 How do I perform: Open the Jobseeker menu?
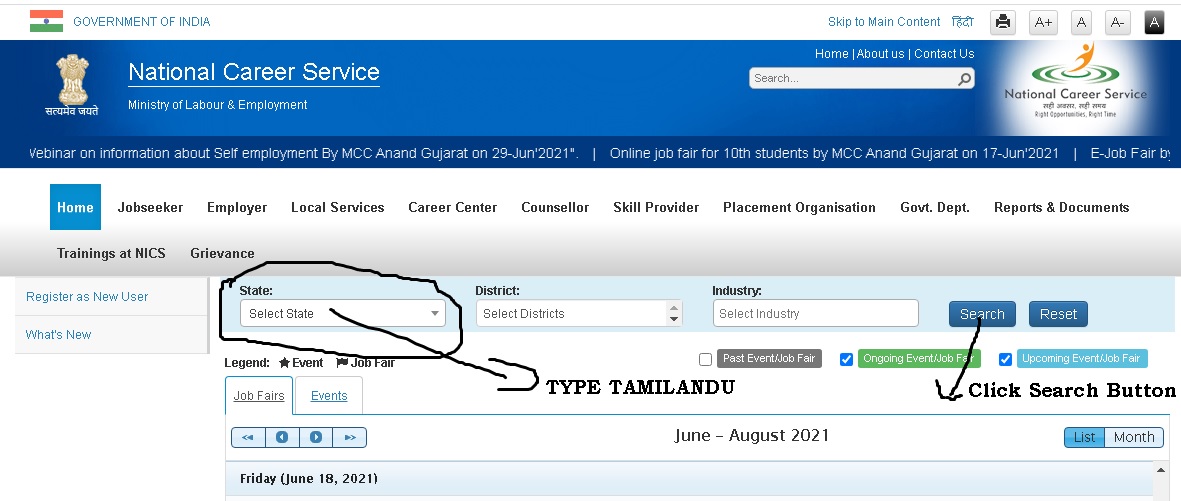[x=151, y=207]
